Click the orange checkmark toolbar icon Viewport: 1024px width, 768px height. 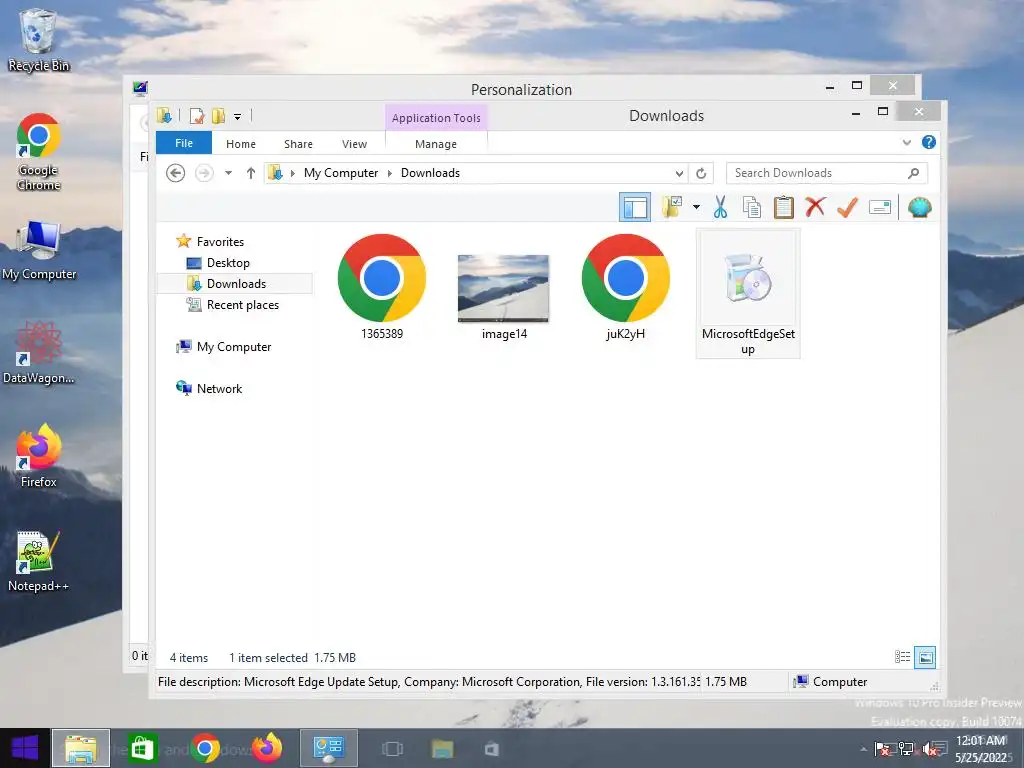(x=847, y=208)
